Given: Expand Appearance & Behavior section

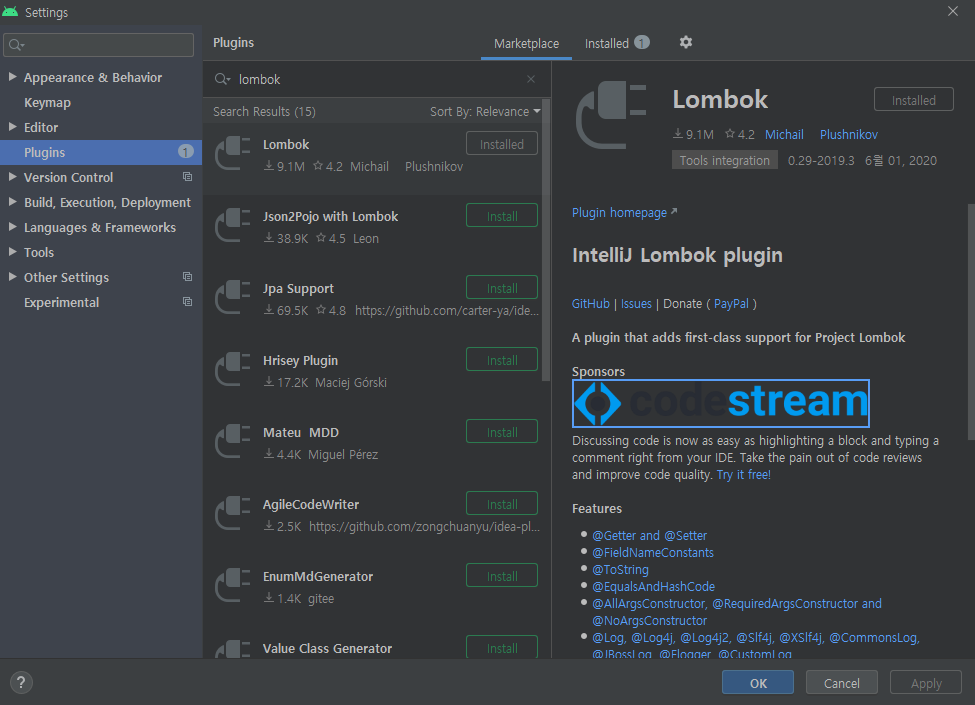Looking at the screenshot, I should pos(12,76).
